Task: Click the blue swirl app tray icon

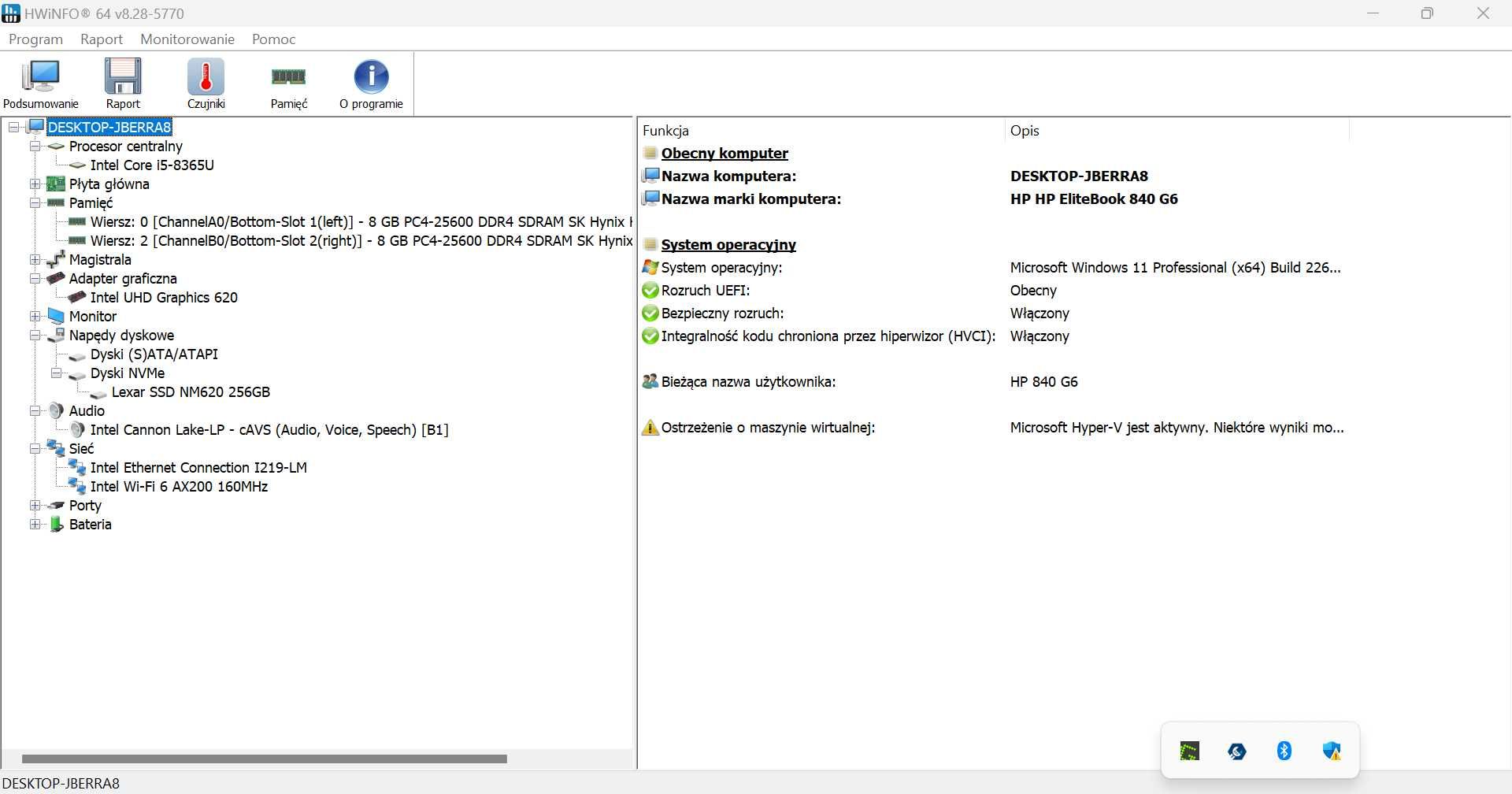Action: tap(1236, 751)
